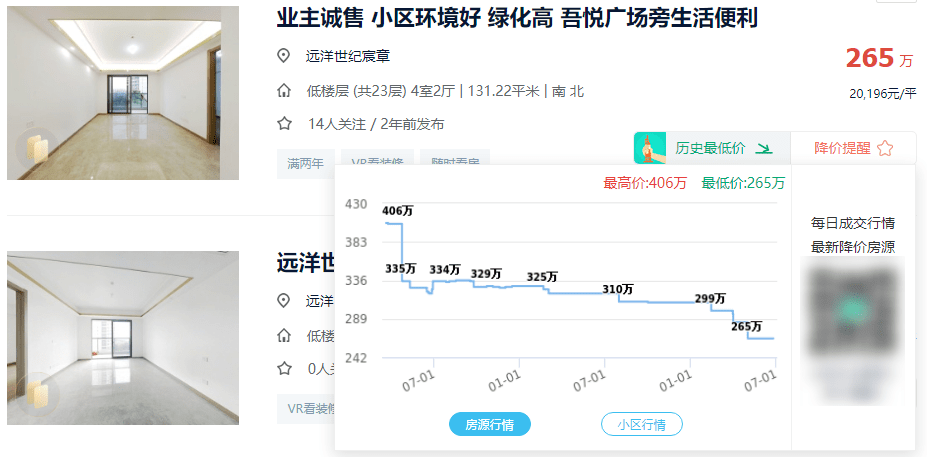Click the star icon beside 14人关注

coord(284,124)
